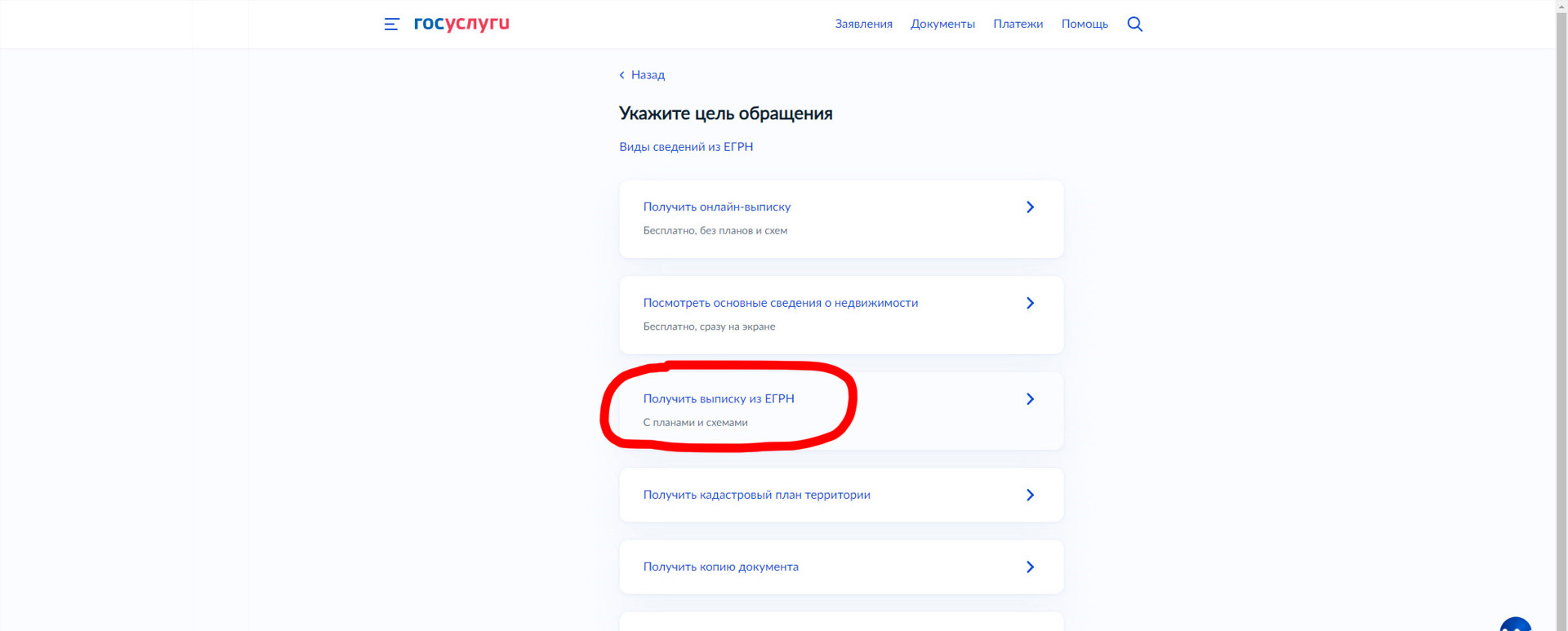Image resolution: width=1568 pixels, height=631 pixels.
Task: Click the chevron on Получить онлайн-выписку card
Action: 1030,207
